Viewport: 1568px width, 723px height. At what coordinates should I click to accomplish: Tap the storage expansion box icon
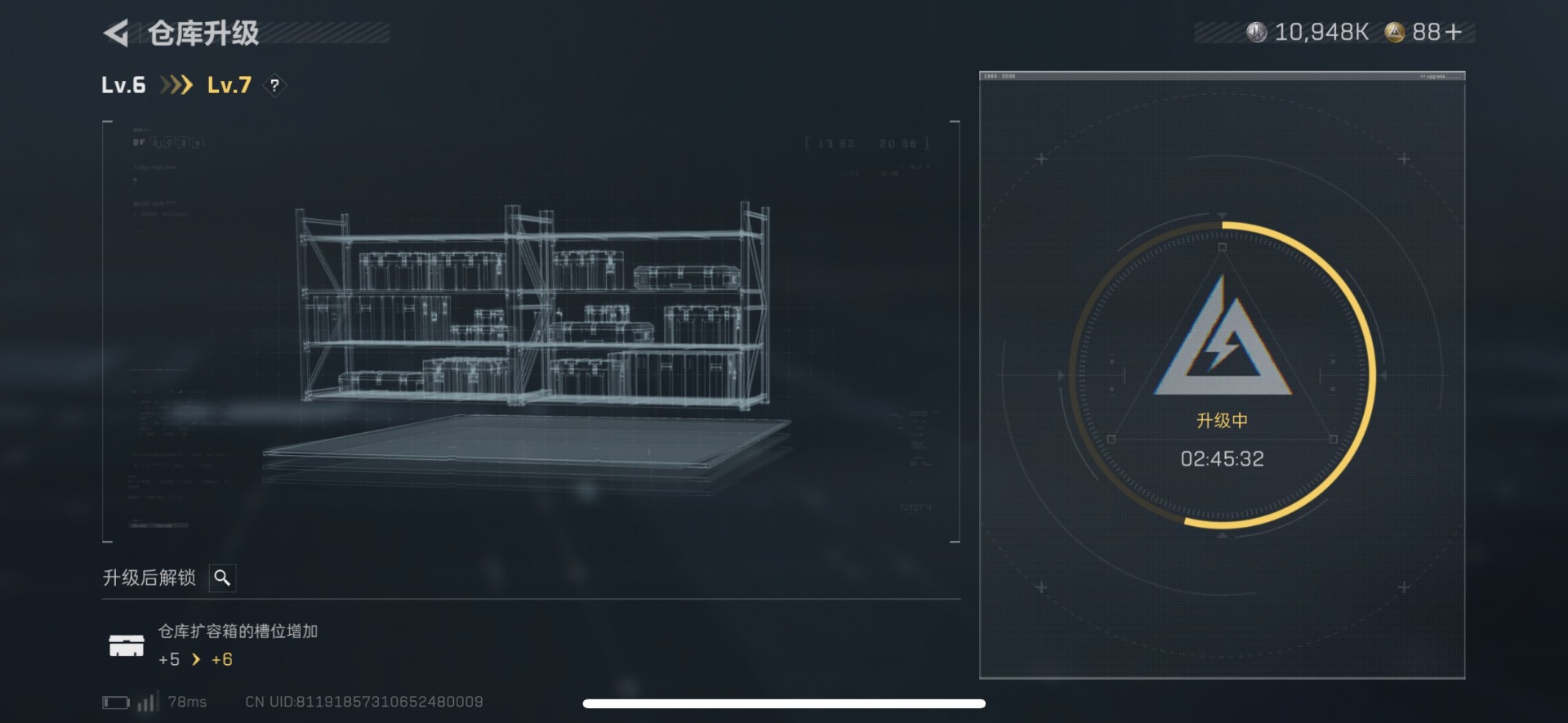click(x=127, y=645)
